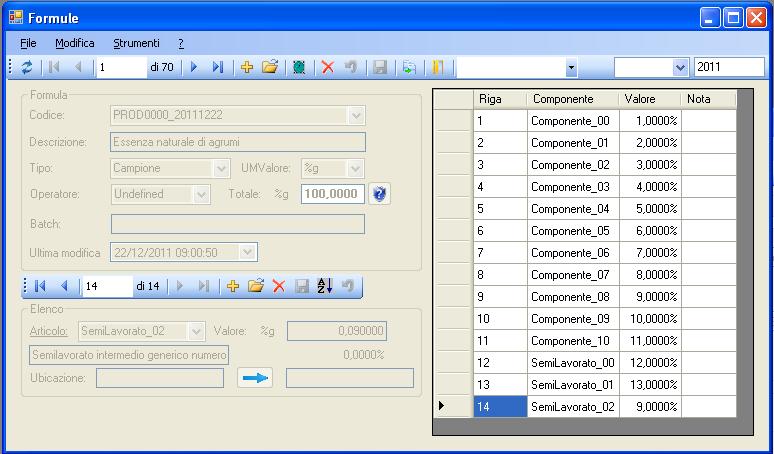Click the blue shield help icon beside Totale
This screenshot has width=774, height=454.
pyautogui.click(x=379, y=194)
